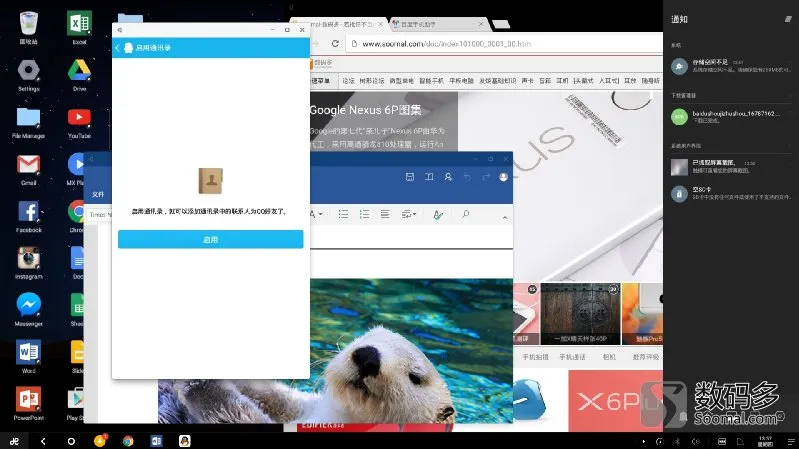
Task: Launch YouTube from the desktop
Action: tap(79, 122)
